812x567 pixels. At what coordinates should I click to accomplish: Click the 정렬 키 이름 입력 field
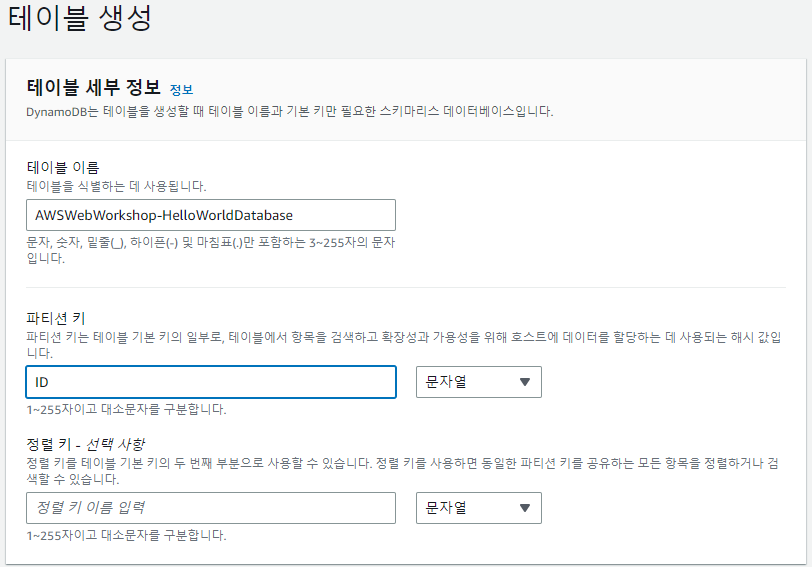point(211,508)
